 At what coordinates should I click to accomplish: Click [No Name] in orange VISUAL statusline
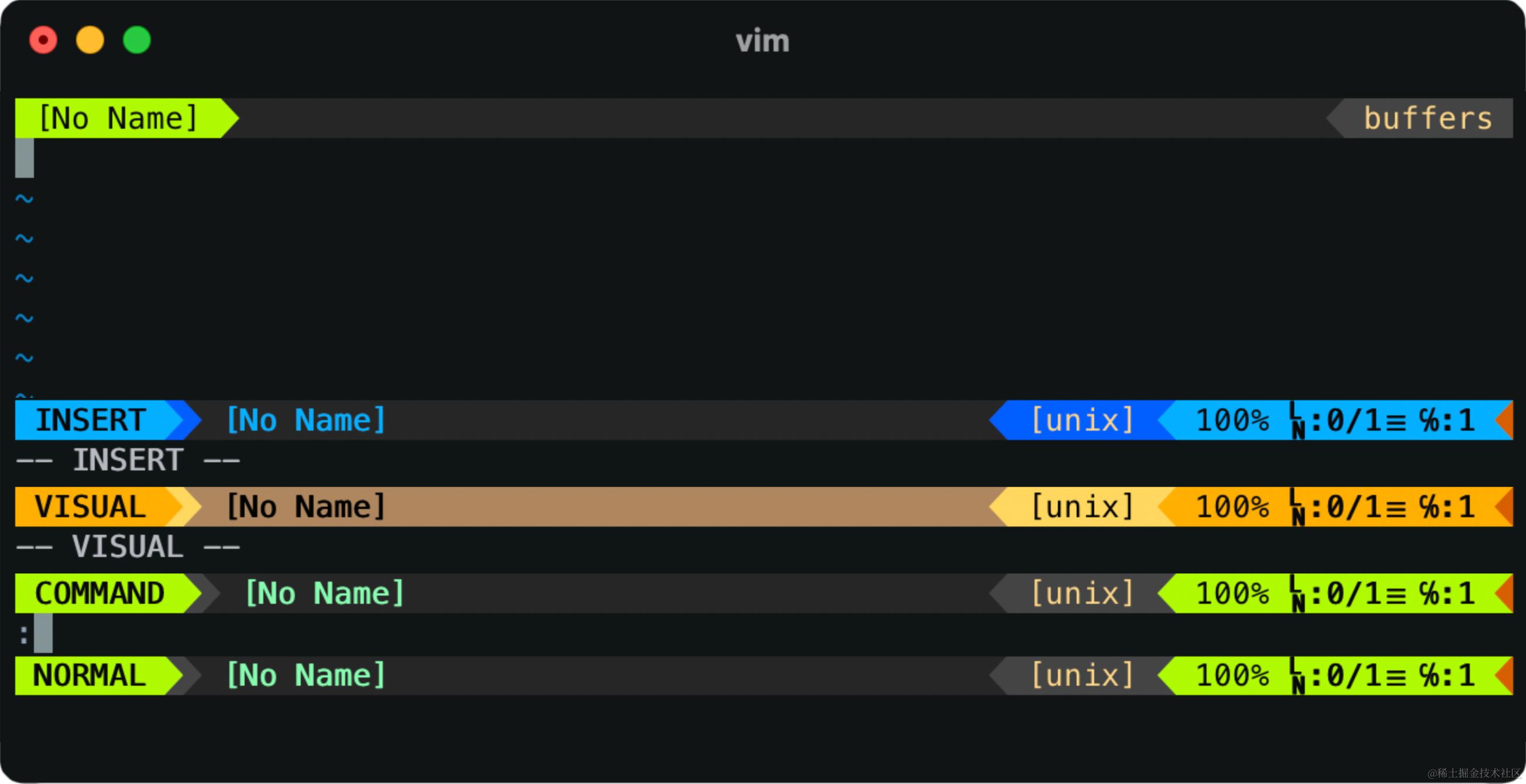(306, 507)
